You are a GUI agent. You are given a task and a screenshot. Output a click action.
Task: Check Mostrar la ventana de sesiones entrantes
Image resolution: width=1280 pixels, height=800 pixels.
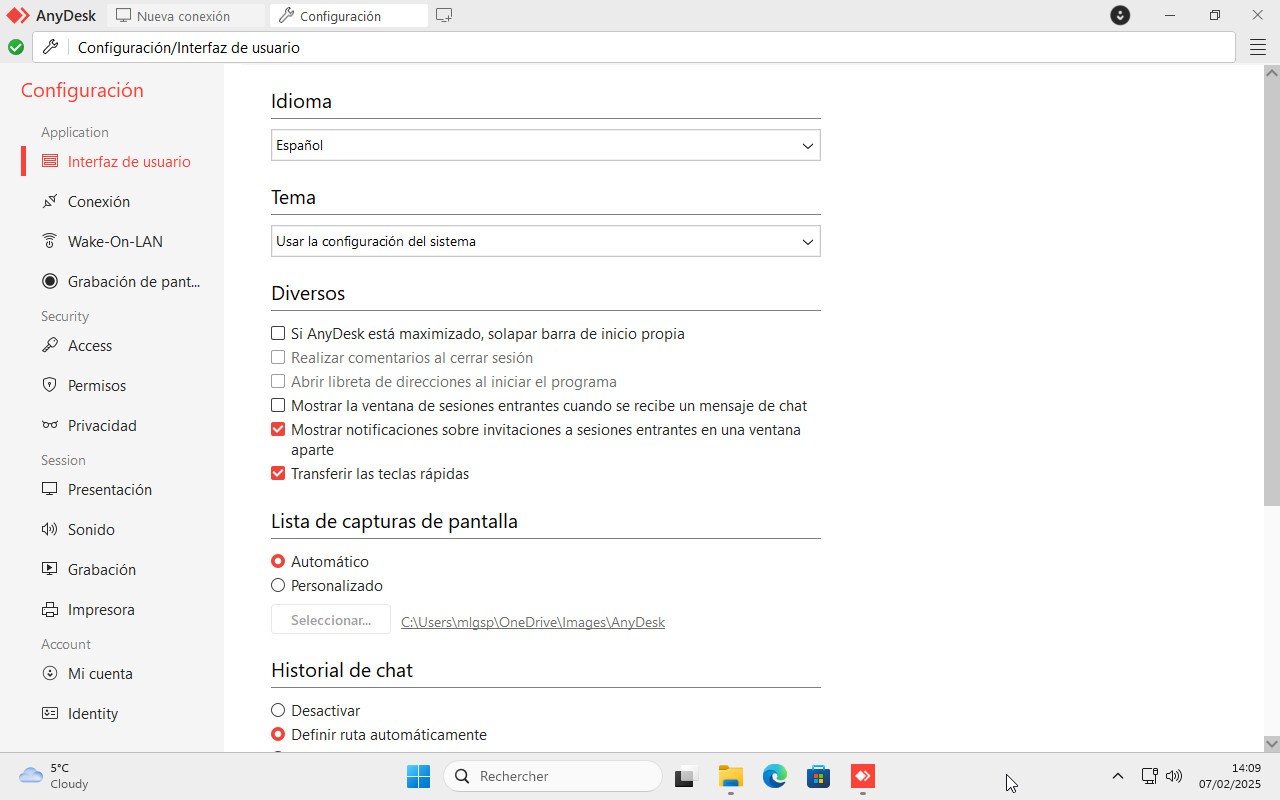click(278, 405)
